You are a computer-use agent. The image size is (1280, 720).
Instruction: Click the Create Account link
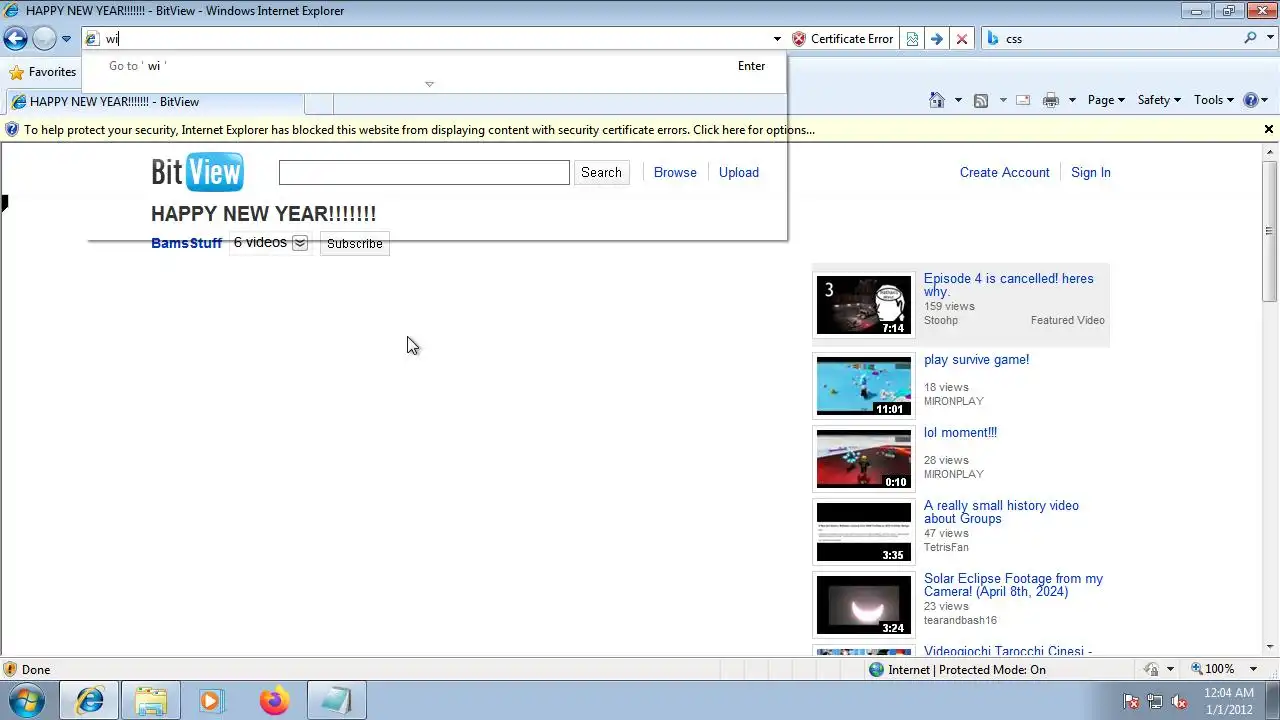[1005, 172]
